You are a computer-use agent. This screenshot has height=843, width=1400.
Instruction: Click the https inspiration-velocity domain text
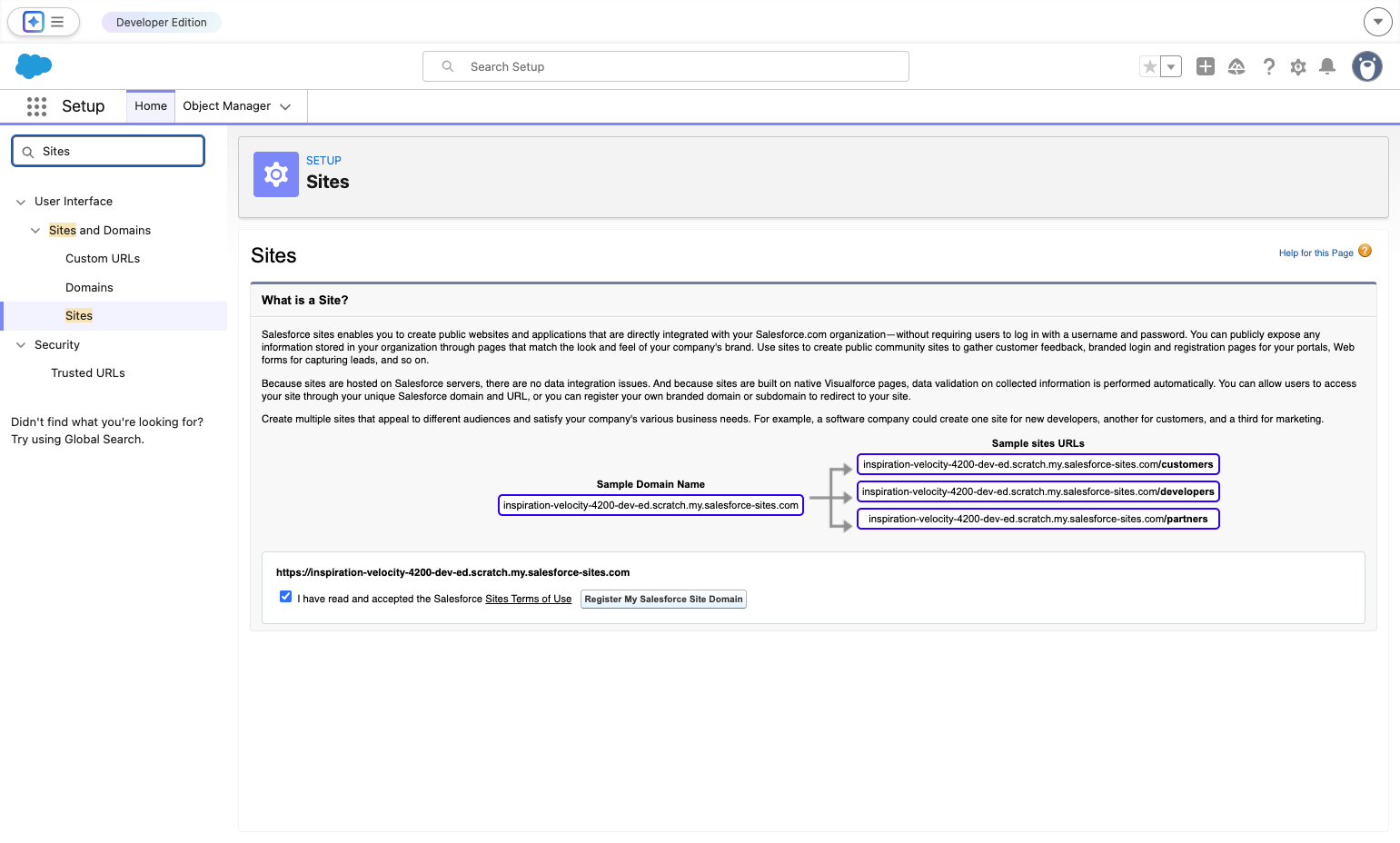pyautogui.click(x=452, y=573)
